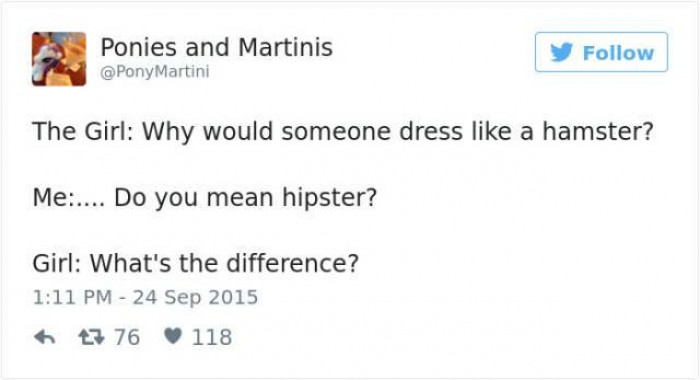Follow the Ponies and Martinis account

pyautogui.click(x=601, y=52)
